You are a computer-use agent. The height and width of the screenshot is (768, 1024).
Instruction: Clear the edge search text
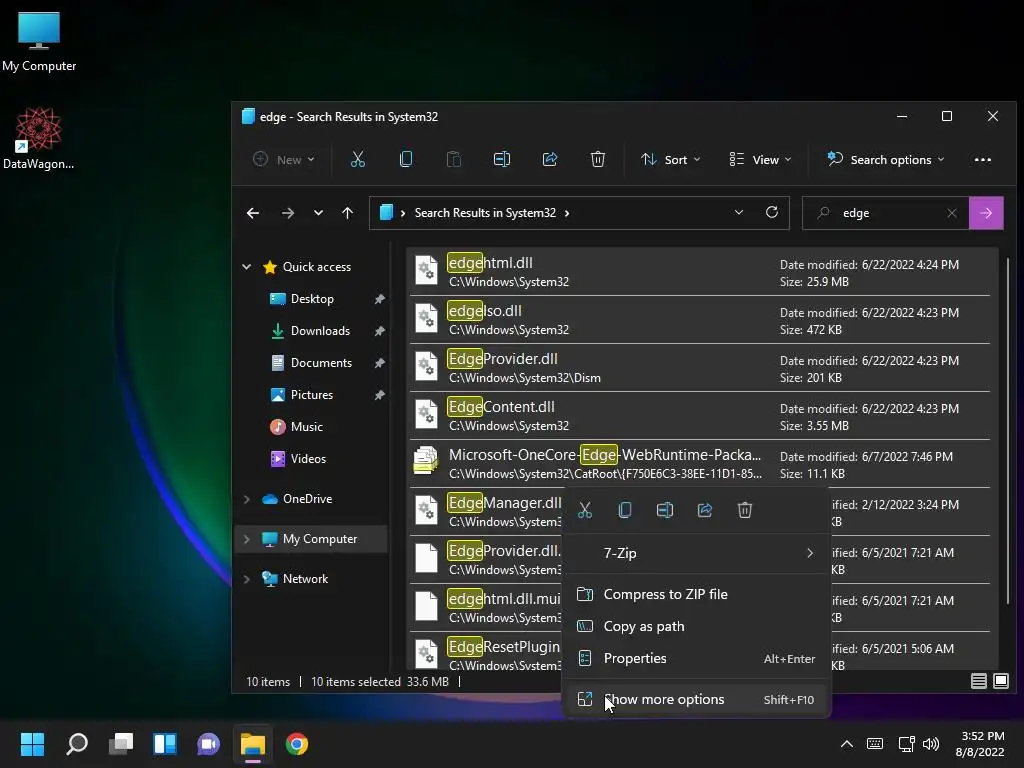coord(952,213)
